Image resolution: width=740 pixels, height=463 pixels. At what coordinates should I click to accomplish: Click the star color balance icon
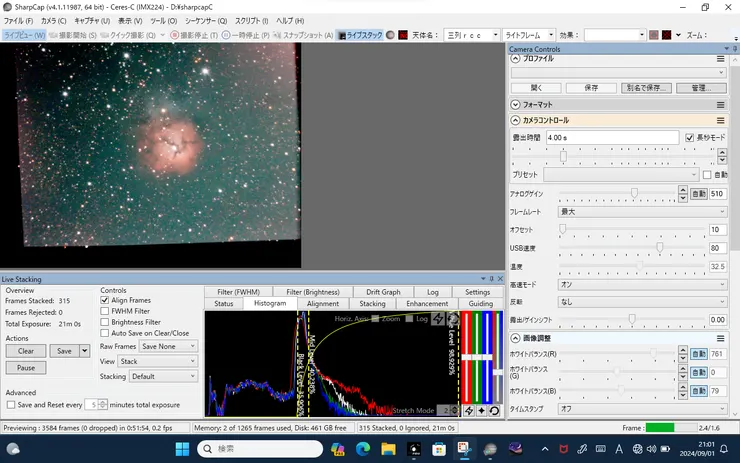pos(482,410)
